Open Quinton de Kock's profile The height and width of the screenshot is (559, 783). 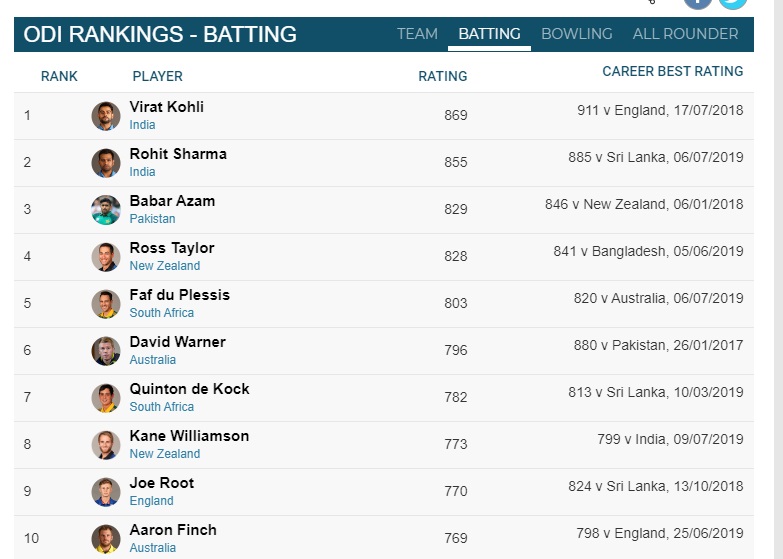pos(189,389)
